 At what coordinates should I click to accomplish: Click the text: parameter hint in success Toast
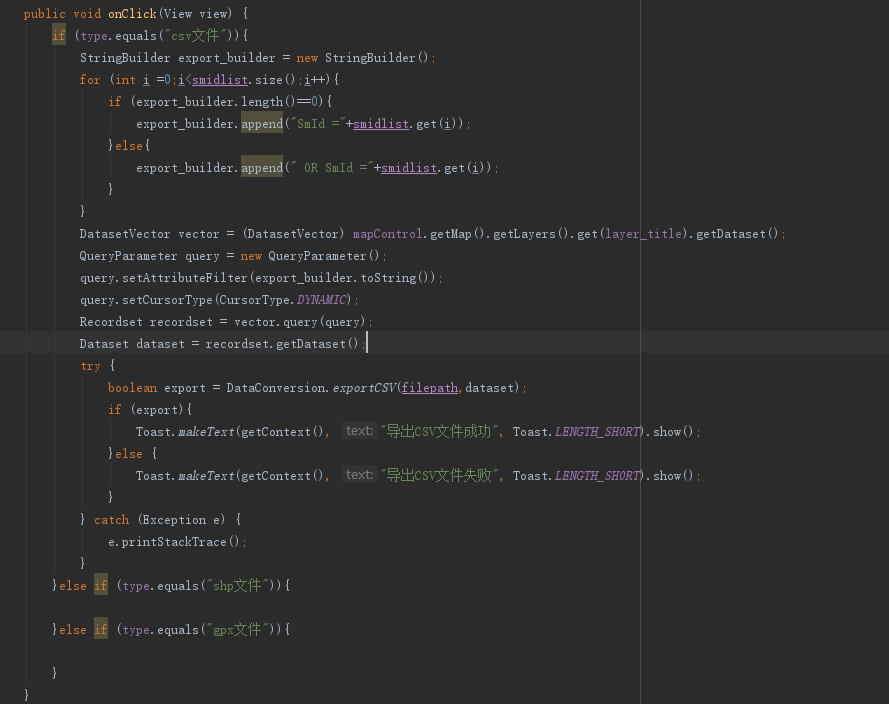359,431
